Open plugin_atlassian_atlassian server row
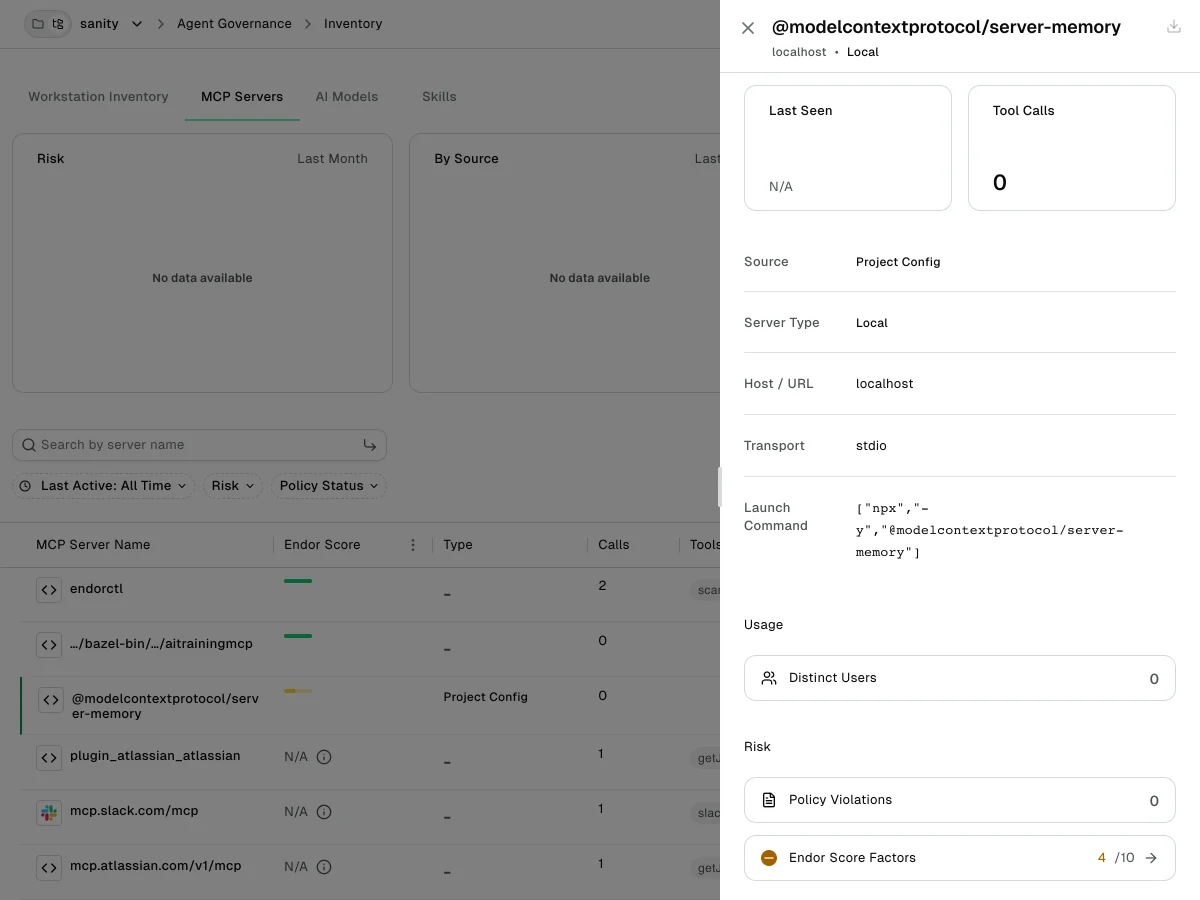This screenshot has height=900, width=1200. pos(155,756)
